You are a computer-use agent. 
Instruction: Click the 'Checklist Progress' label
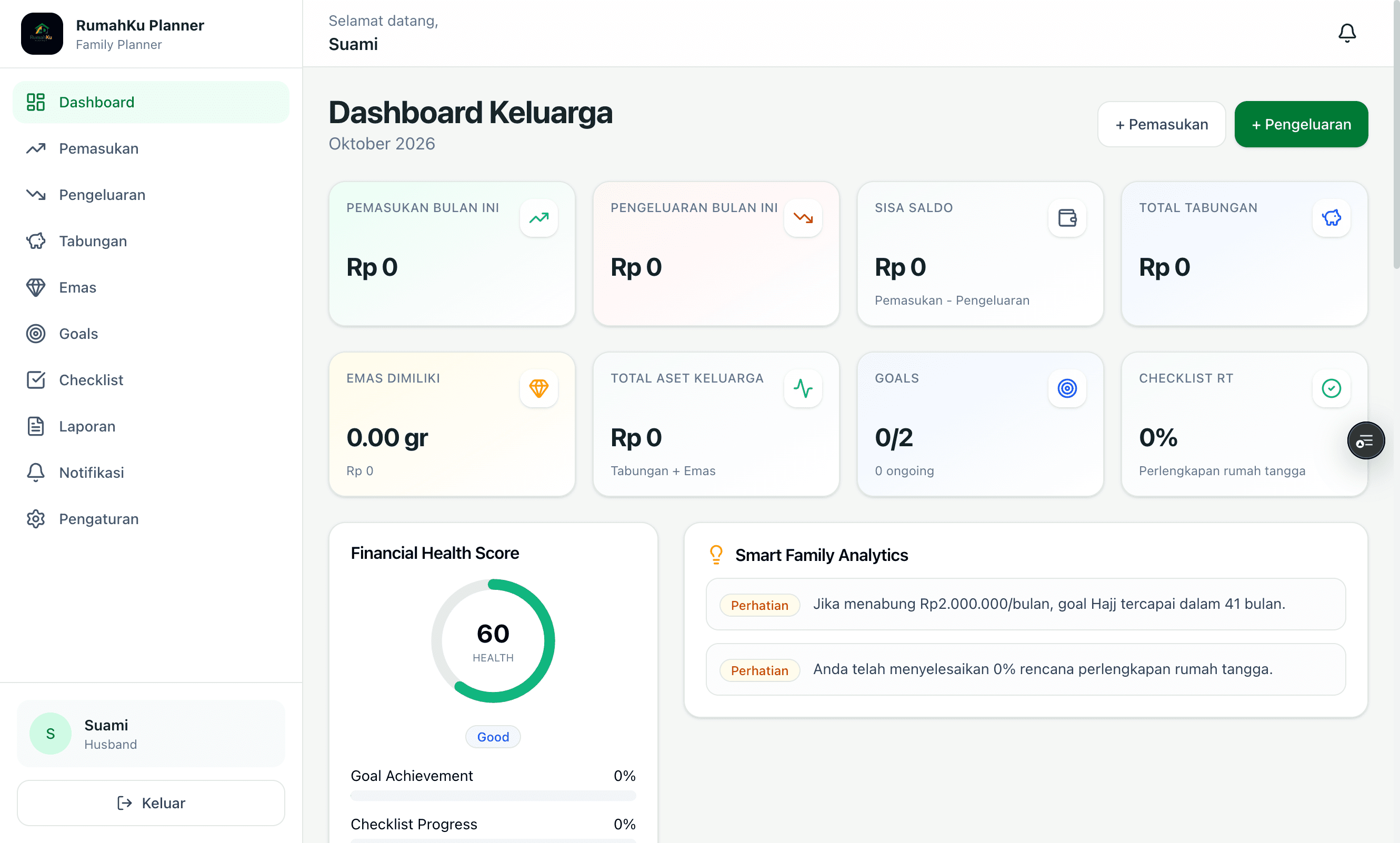click(x=414, y=824)
